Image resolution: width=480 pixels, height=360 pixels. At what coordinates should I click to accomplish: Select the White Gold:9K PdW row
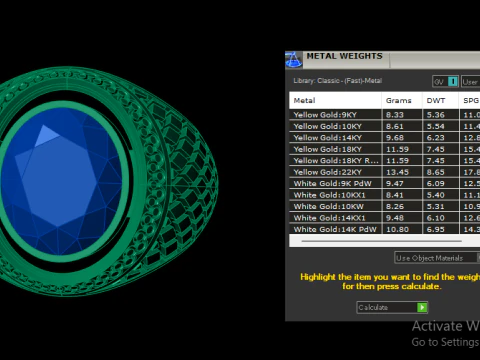(385, 183)
